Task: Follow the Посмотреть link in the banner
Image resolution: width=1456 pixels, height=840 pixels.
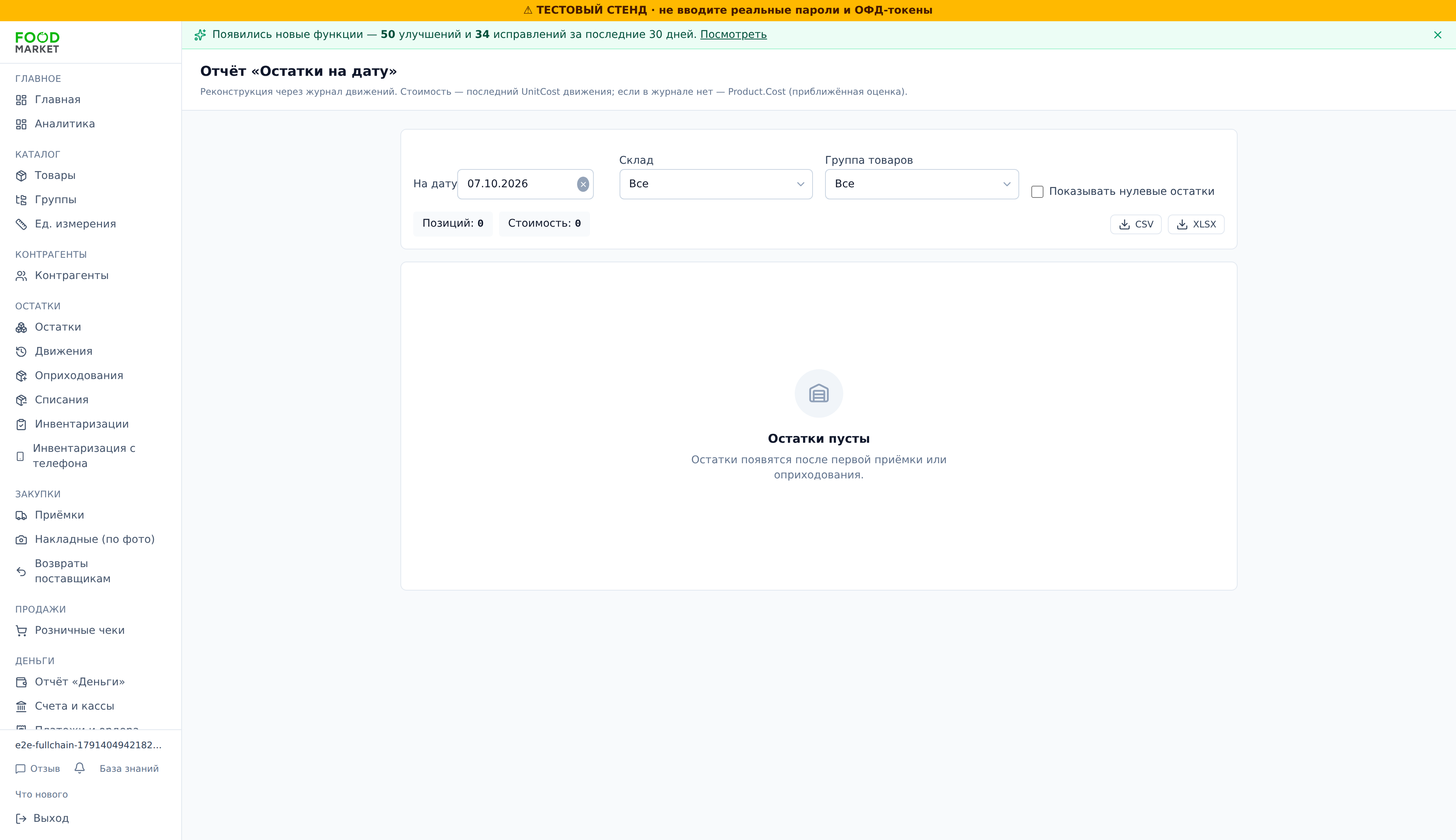Action: pos(733,34)
